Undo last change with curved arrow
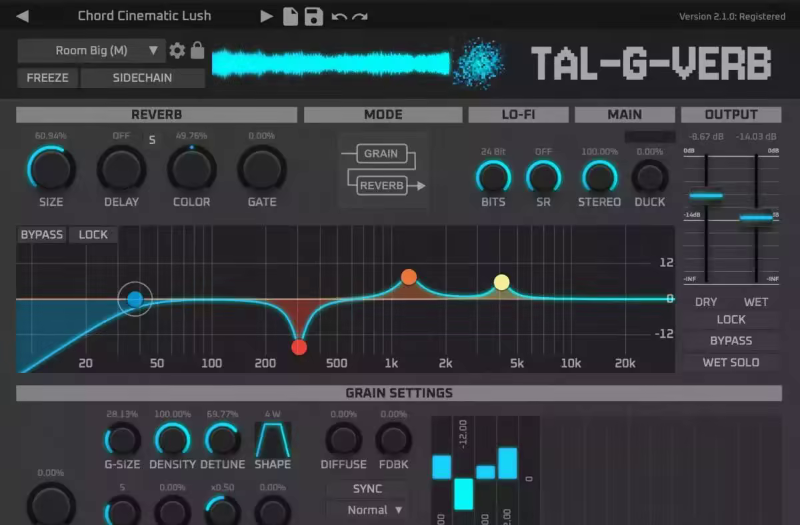 (x=339, y=17)
